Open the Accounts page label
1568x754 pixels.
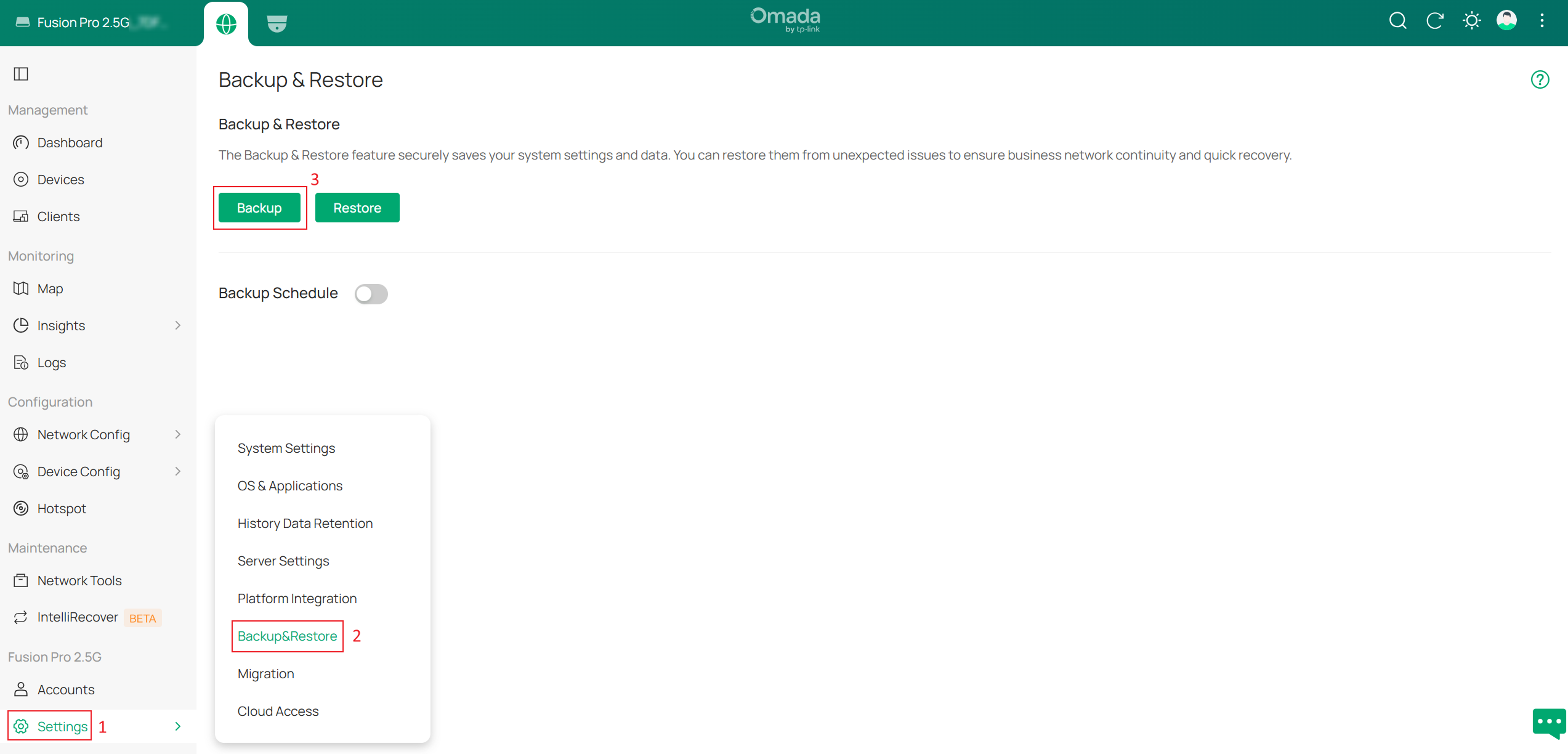click(x=66, y=689)
